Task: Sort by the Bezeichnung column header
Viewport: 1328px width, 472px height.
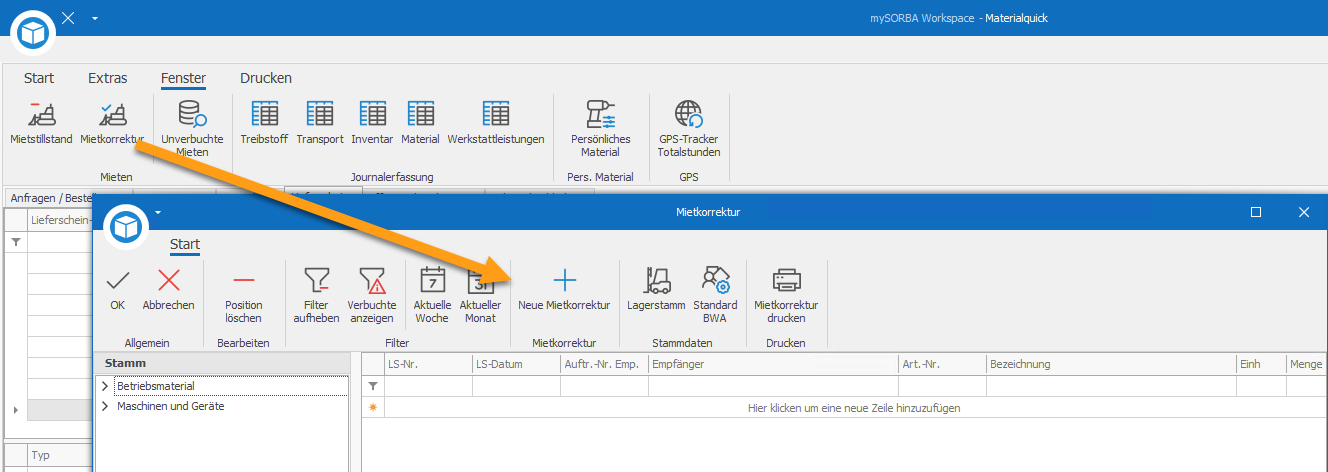Action: [x=1111, y=365]
